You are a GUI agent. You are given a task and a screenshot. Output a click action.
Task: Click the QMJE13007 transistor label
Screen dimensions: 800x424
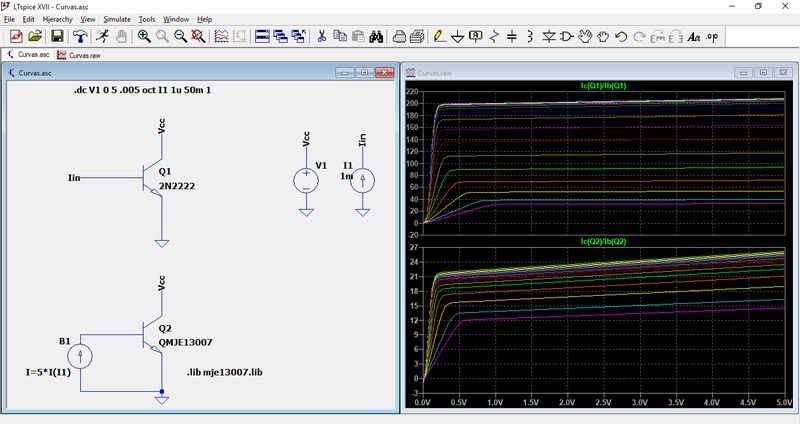coord(185,342)
